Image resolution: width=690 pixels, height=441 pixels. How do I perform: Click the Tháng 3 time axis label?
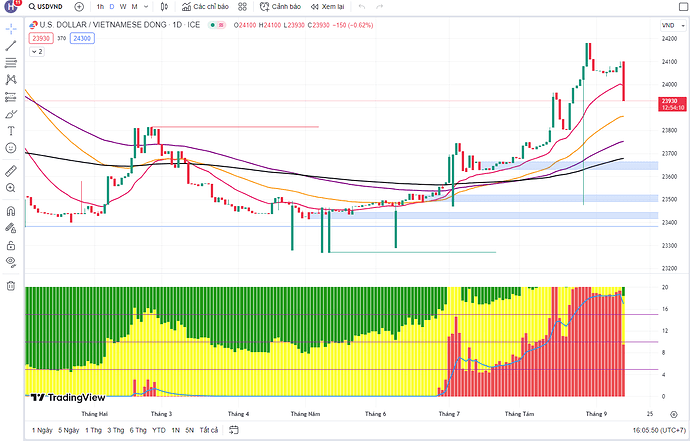pyautogui.click(x=161, y=414)
